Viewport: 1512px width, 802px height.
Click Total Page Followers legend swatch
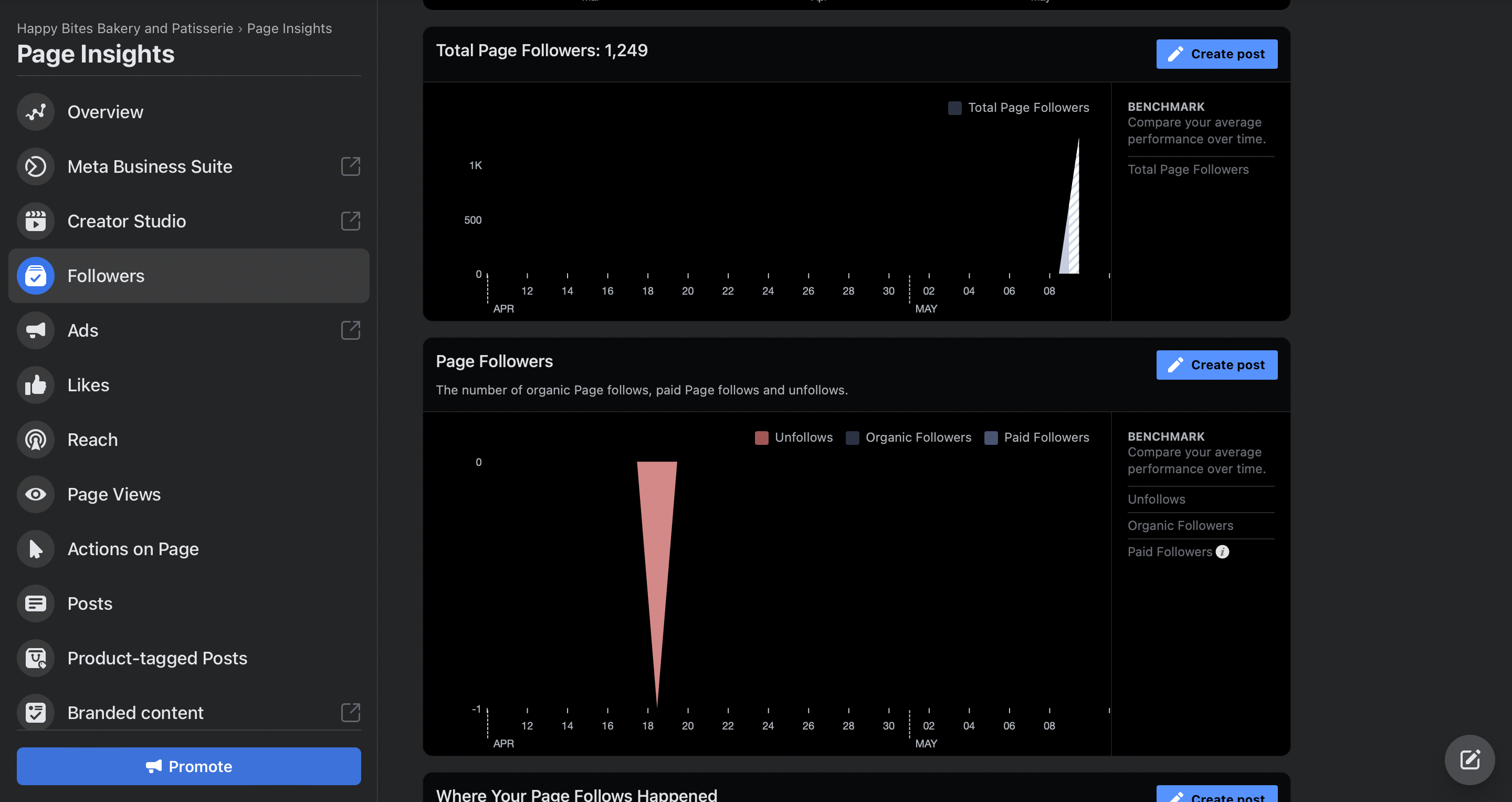[x=954, y=108]
